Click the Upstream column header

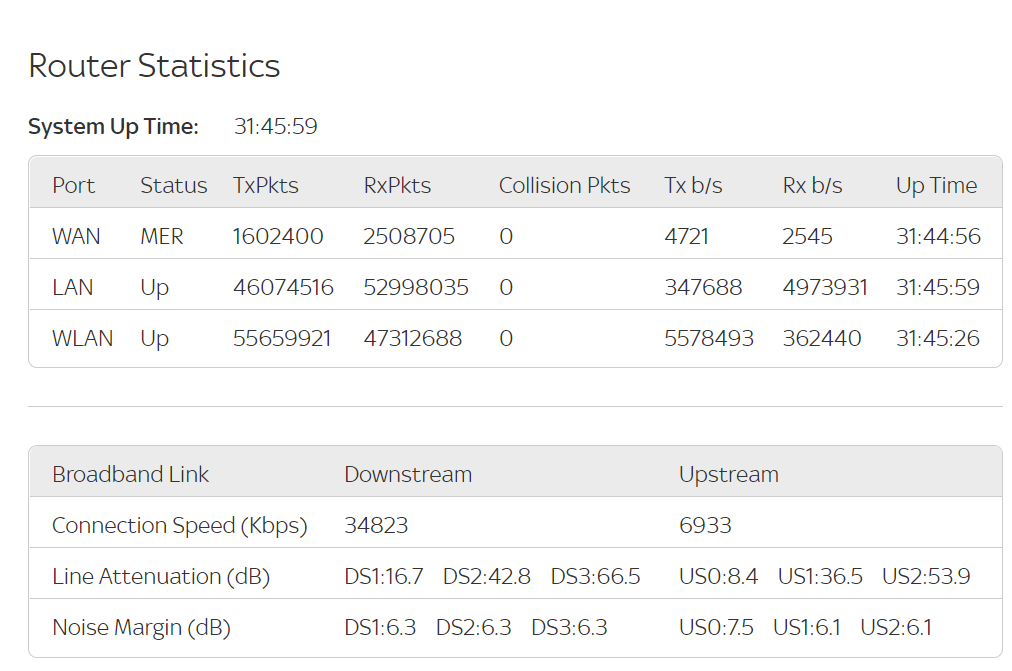tap(728, 475)
